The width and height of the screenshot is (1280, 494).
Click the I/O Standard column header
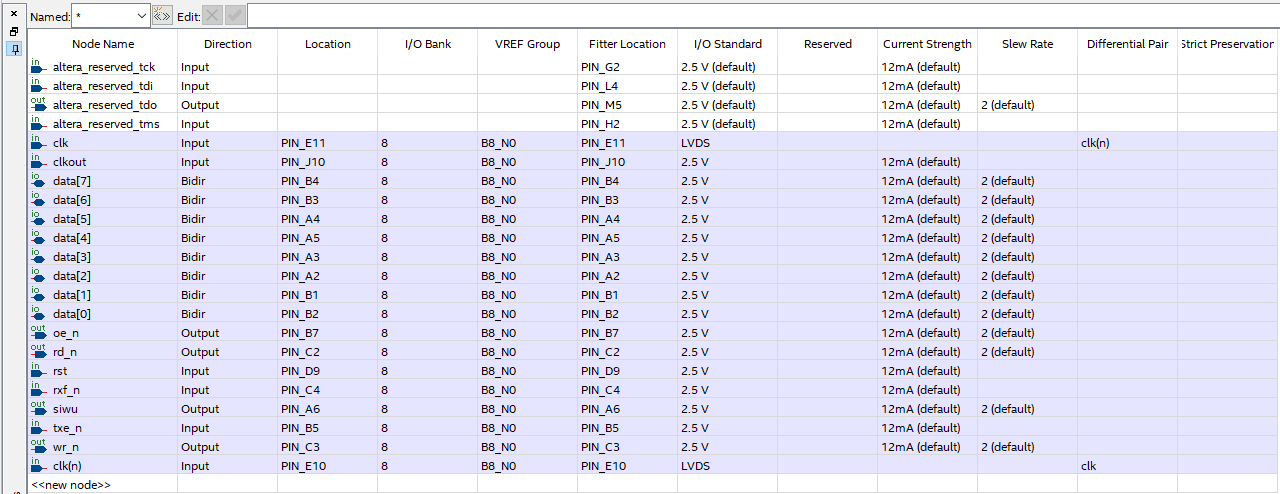727,44
